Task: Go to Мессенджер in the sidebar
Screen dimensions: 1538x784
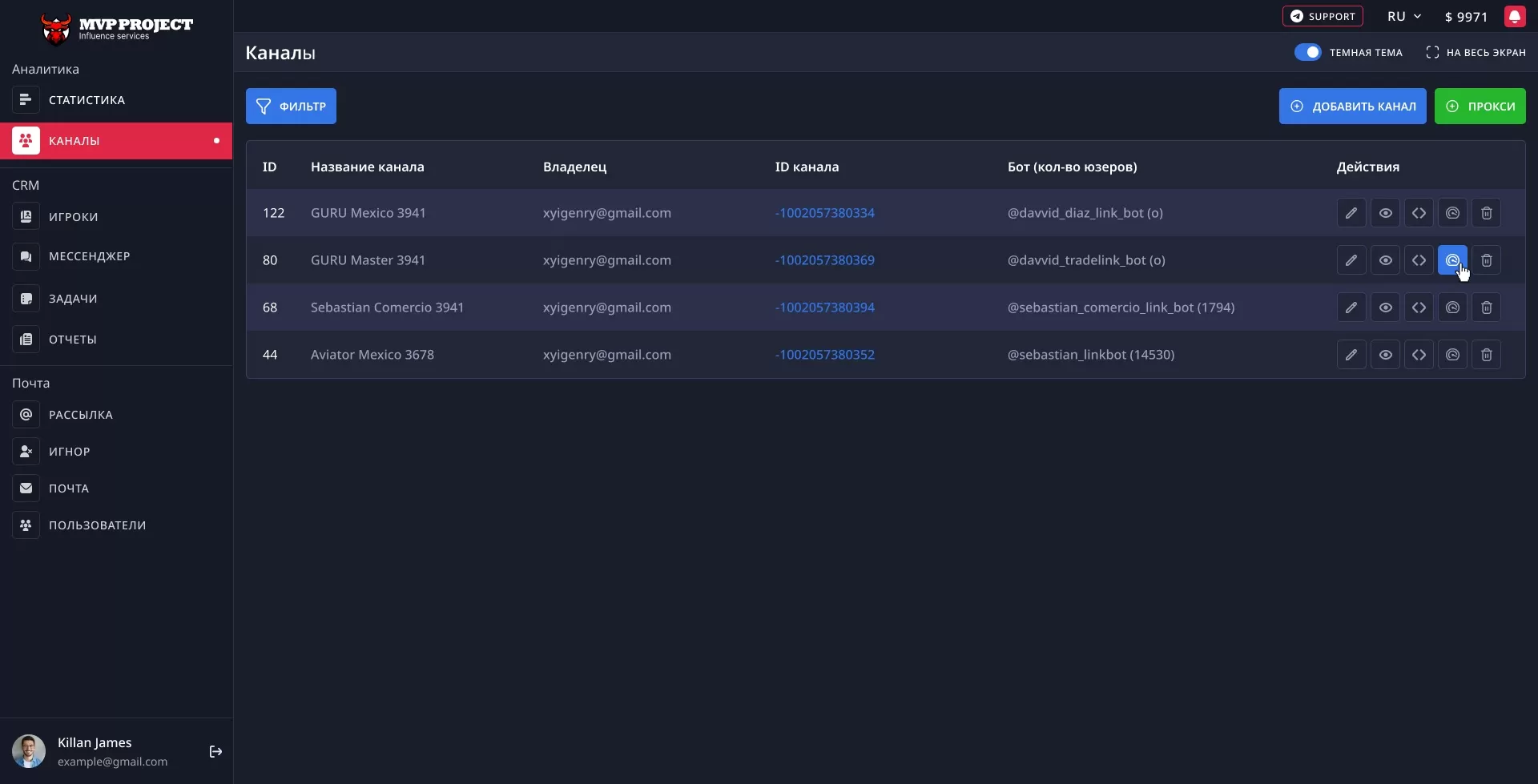Action: point(89,256)
